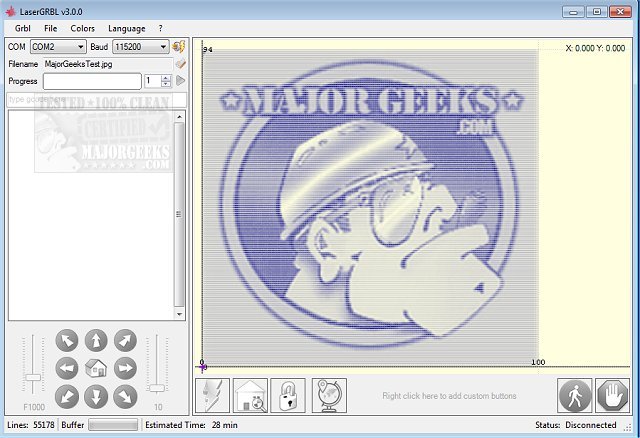Click the X Y coordinates readout
This screenshot has height=438, width=640.
[595, 48]
